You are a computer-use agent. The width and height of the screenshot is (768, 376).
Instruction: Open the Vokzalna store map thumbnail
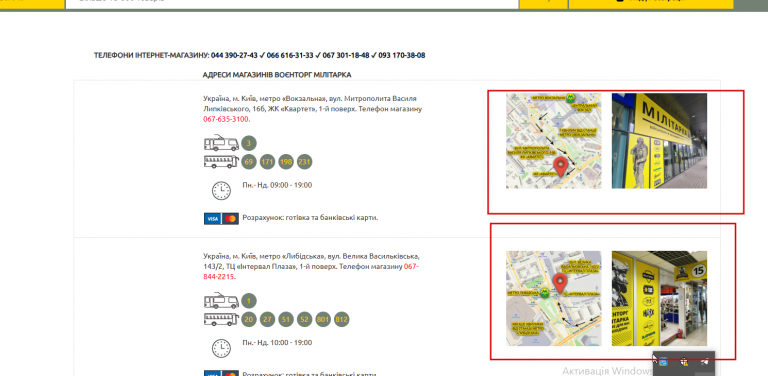click(553, 141)
